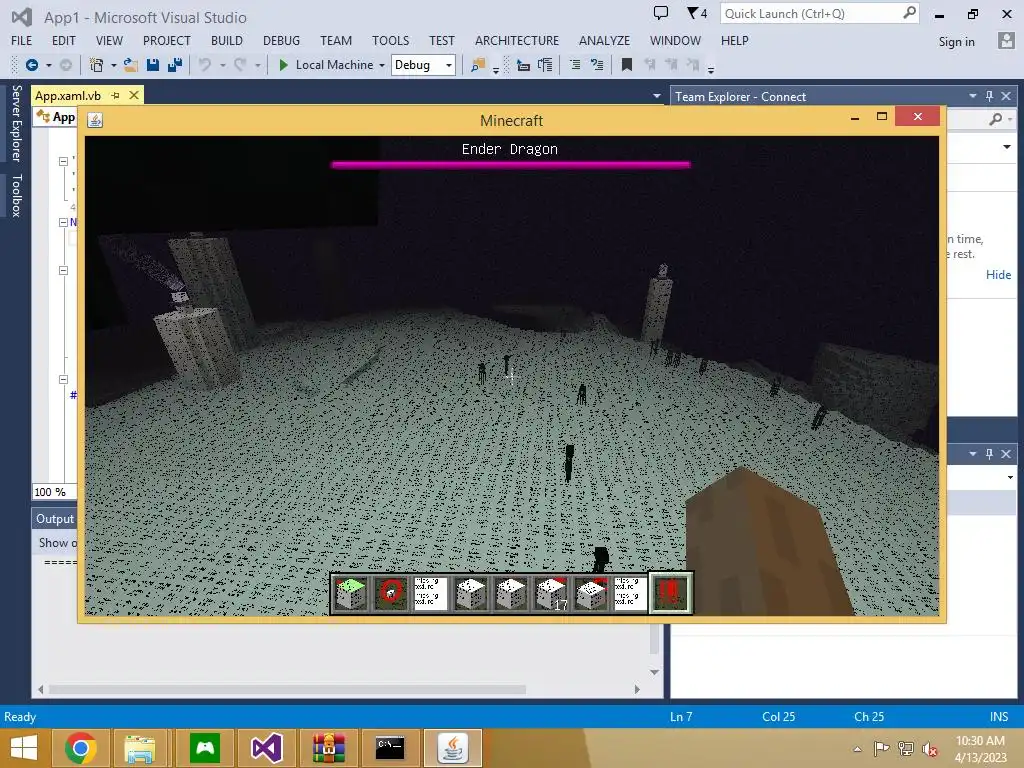Viewport: 1024px width, 768px height.
Task: Click the Ender Dragon boss health bar
Action: 511,165
